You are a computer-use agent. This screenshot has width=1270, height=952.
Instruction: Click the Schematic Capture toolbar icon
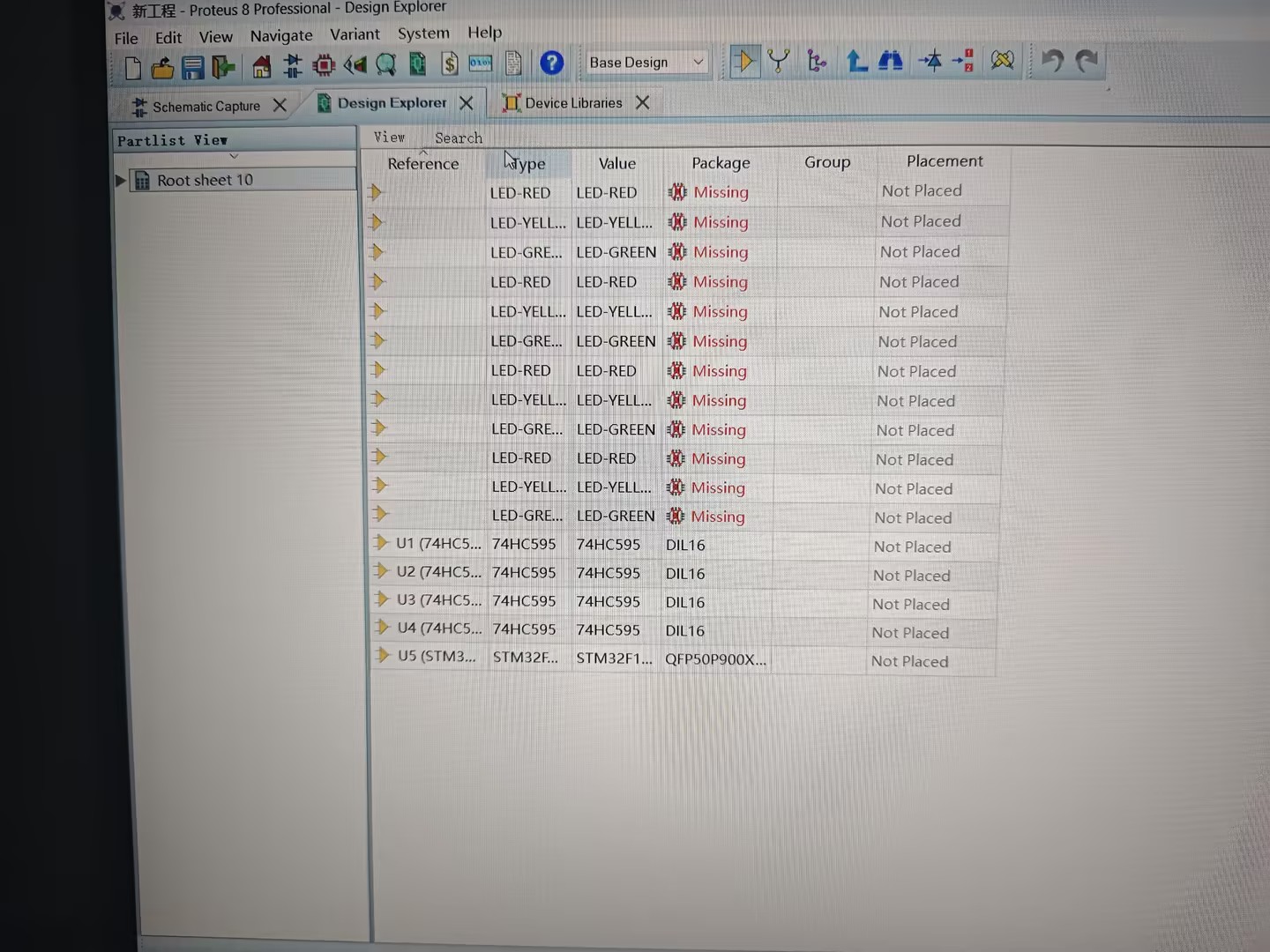(293, 65)
